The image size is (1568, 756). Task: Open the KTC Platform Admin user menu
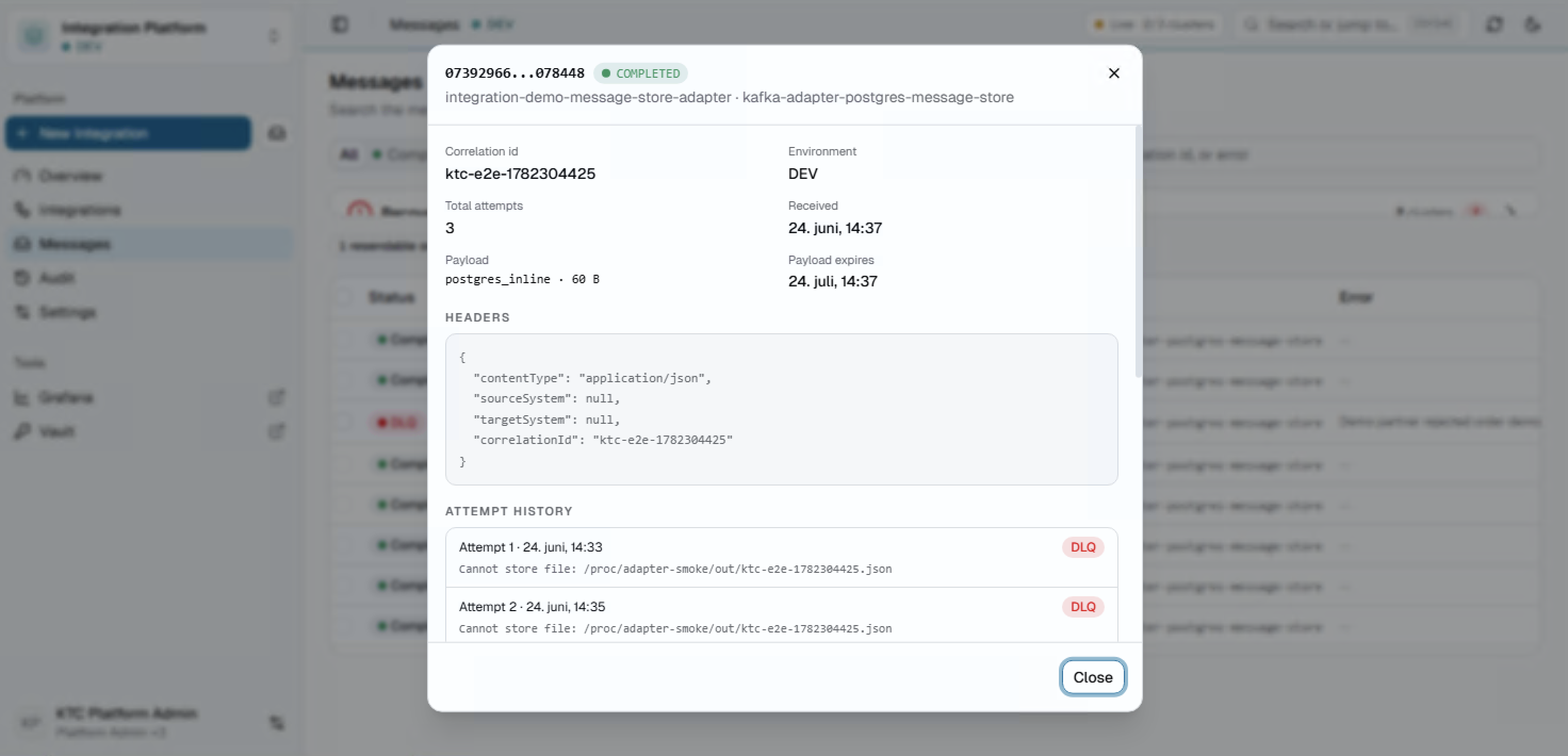tap(149, 722)
